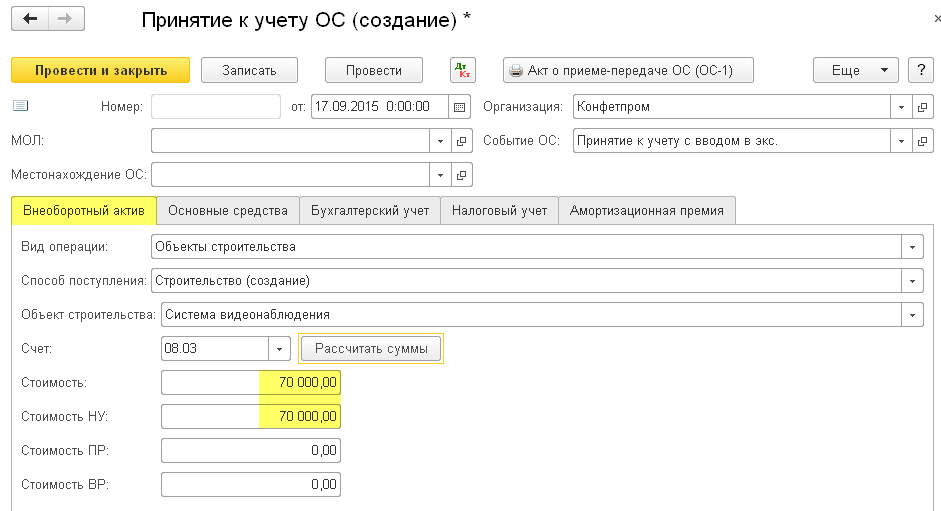941x511 pixels.
Task: Click Объект строительства field Система видеонаблюдения
Action: (x=531, y=315)
